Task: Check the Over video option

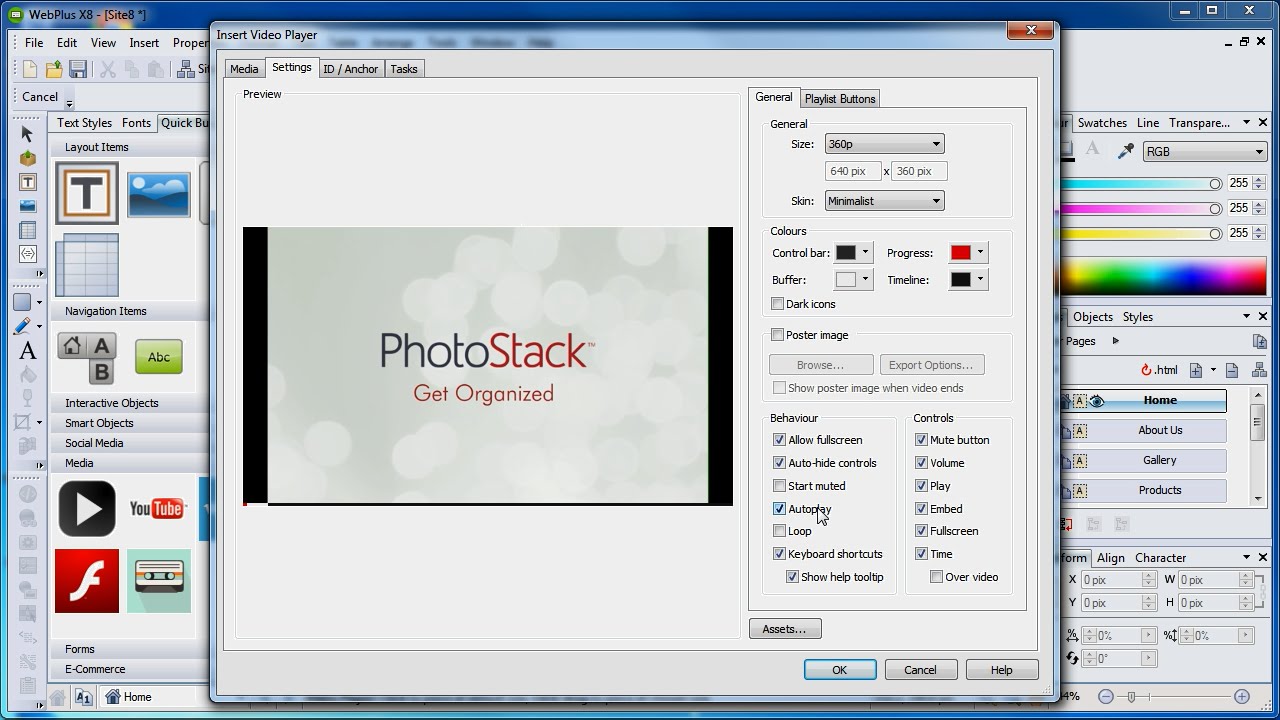Action: [936, 577]
